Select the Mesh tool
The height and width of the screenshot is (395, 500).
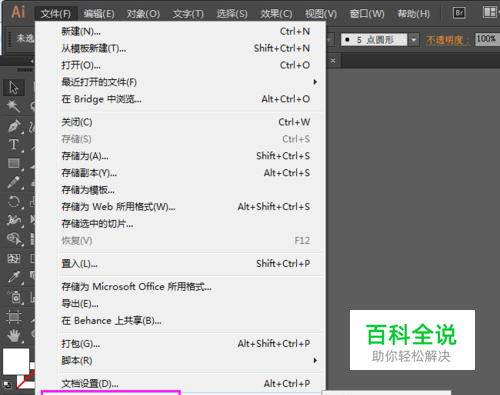14,258
